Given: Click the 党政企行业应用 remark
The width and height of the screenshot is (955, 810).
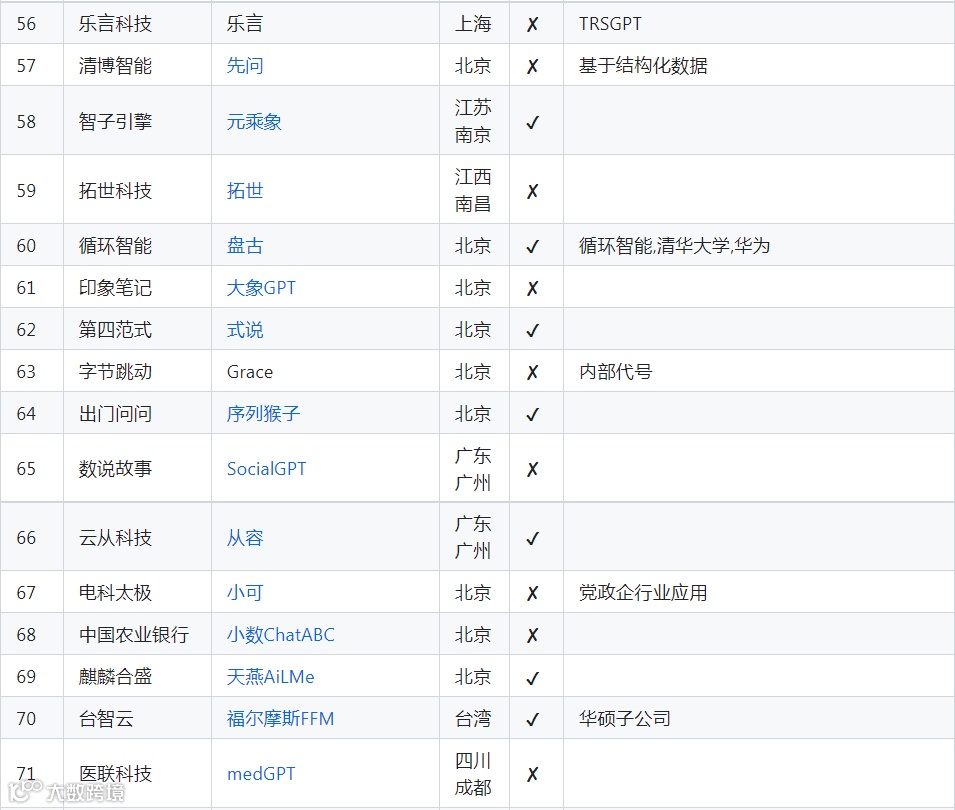Looking at the screenshot, I should [643, 593].
